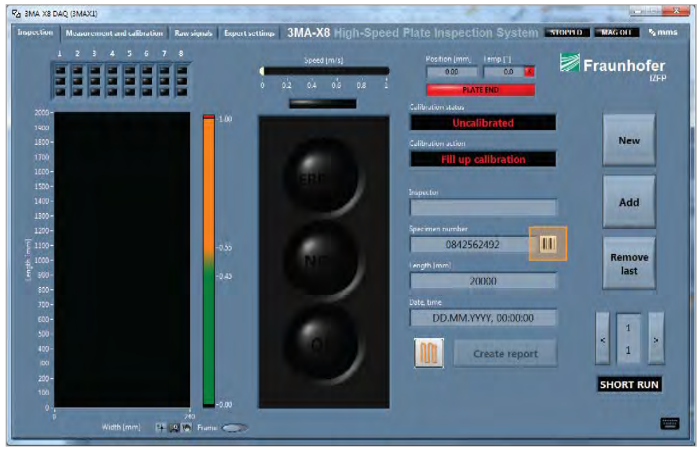Click the Create report button
Screen dimensions: 700x451
click(505, 354)
